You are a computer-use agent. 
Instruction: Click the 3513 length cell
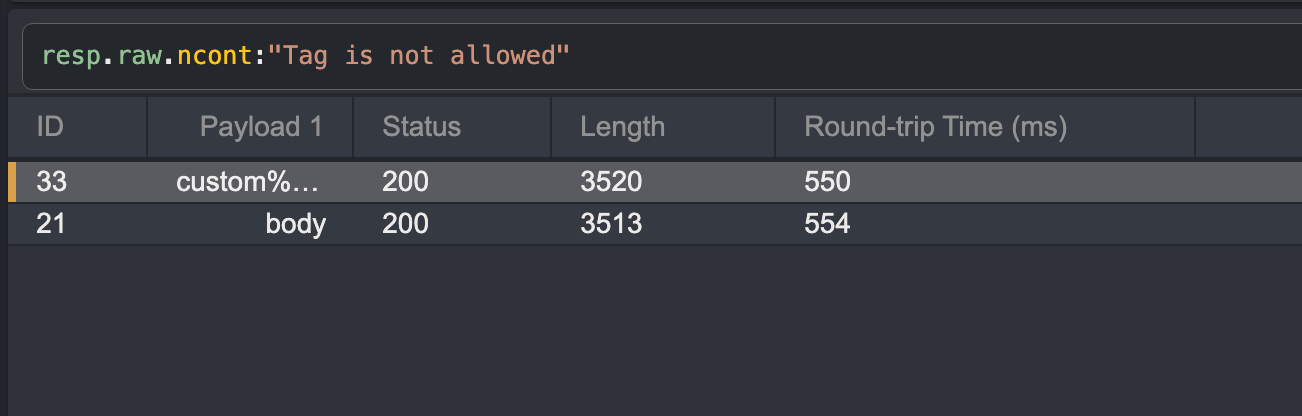tap(611, 224)
